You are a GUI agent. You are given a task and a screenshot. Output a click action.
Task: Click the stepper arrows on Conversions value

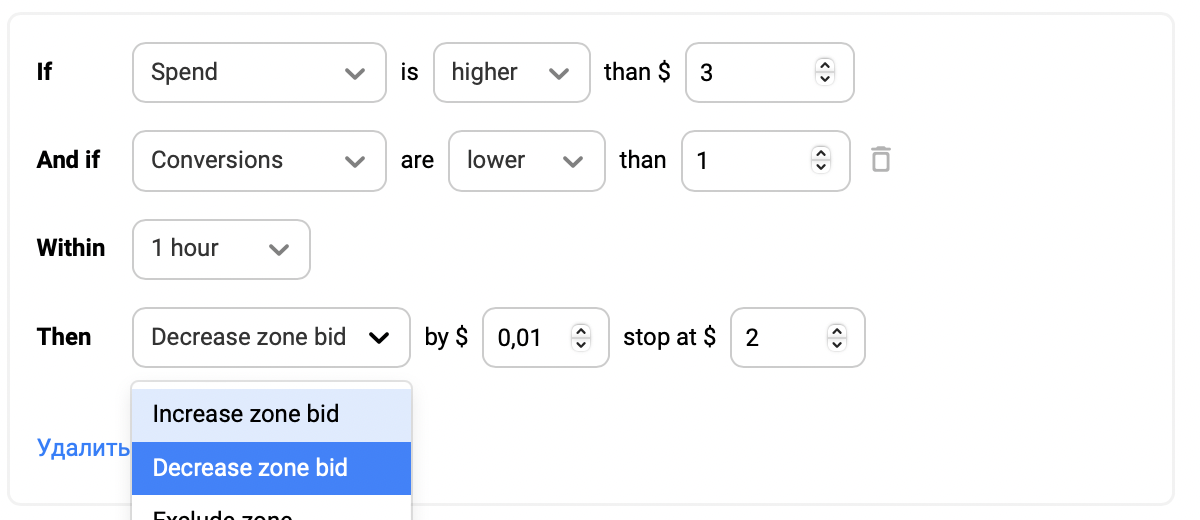820,159
